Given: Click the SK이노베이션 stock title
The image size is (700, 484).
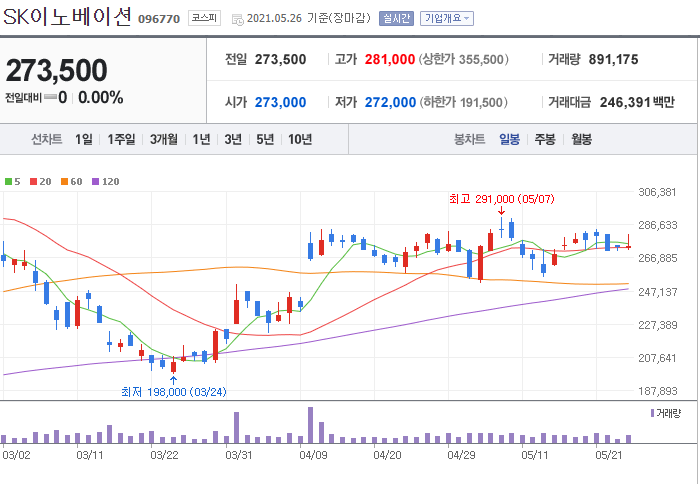Looking at the screenshot, I should click(67, 17).
